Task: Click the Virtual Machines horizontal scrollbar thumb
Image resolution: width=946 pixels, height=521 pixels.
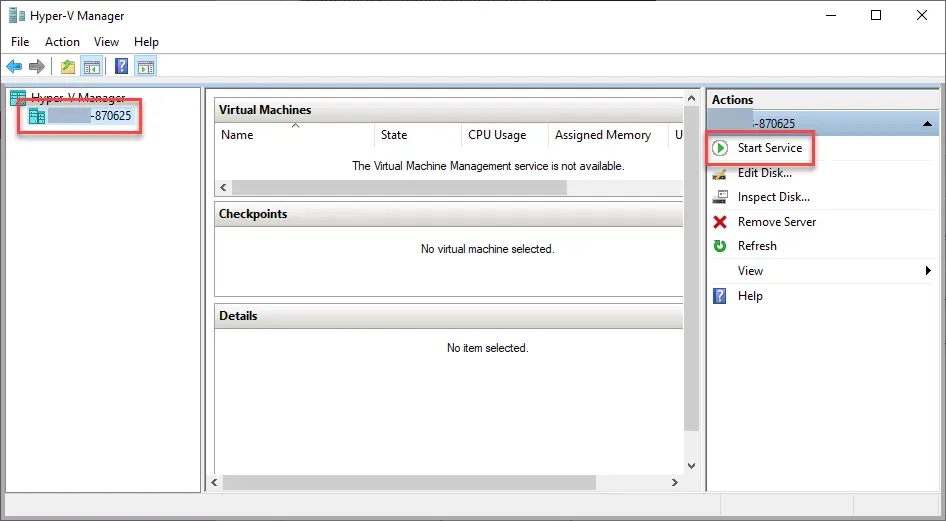Action: [x=399, y=188]
